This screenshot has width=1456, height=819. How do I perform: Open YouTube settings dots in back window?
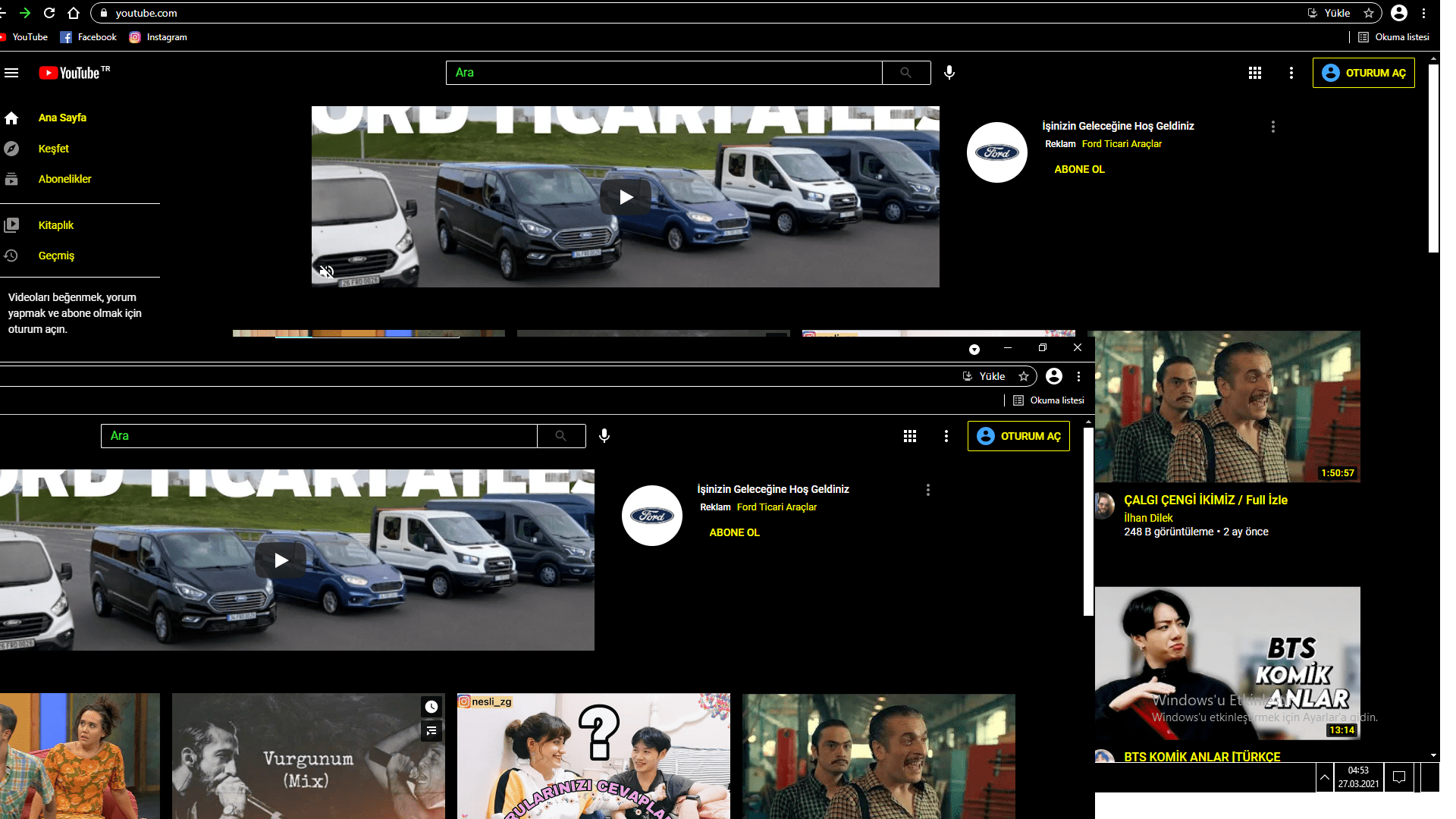coord(1291,73)
